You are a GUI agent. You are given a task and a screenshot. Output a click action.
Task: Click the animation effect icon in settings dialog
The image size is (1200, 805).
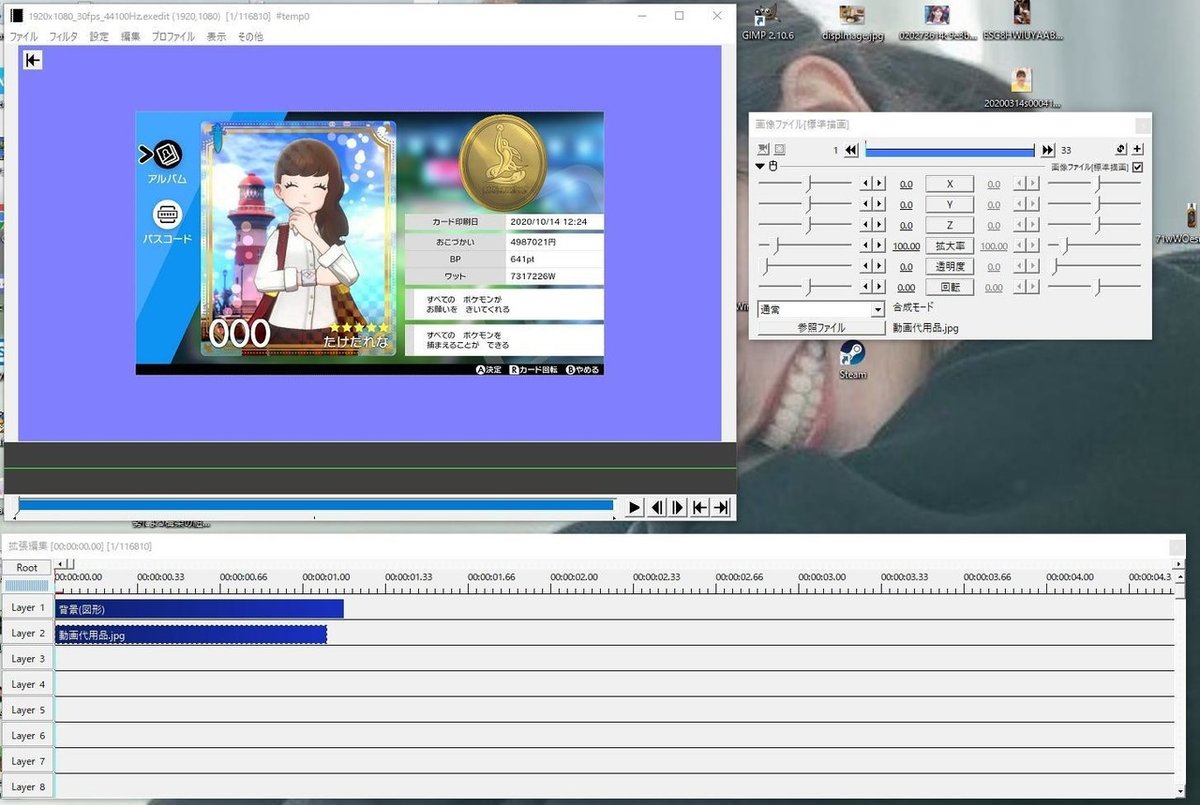coord(1121,150)
